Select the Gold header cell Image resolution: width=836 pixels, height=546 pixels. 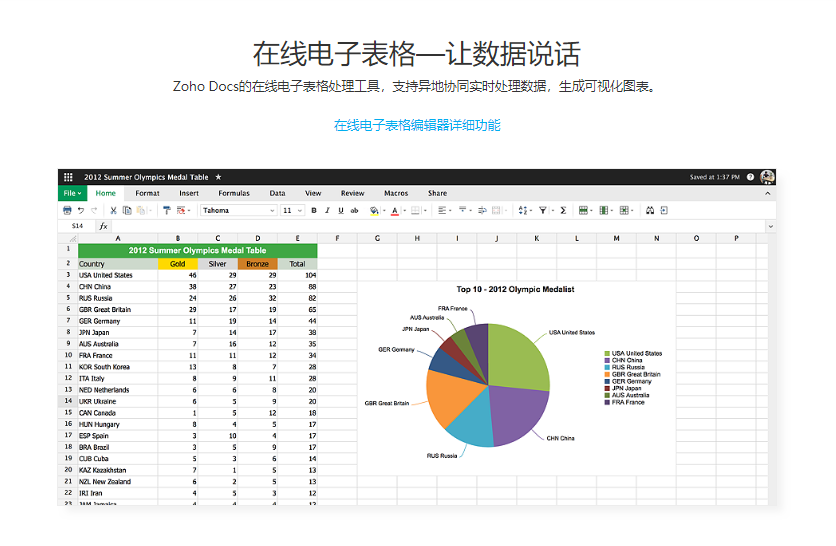pos(178,264)
